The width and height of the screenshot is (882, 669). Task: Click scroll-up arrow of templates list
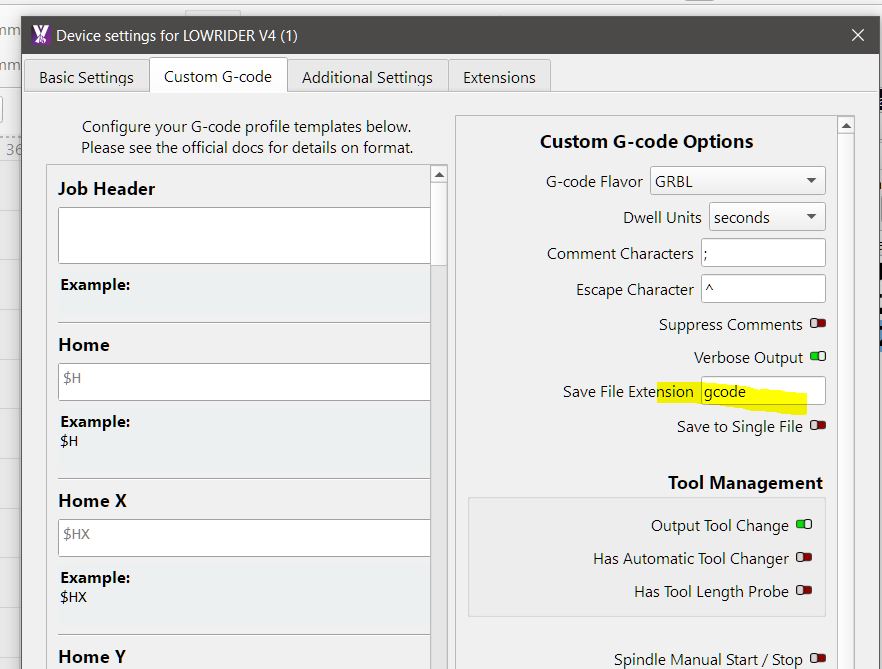coord(439,174)
